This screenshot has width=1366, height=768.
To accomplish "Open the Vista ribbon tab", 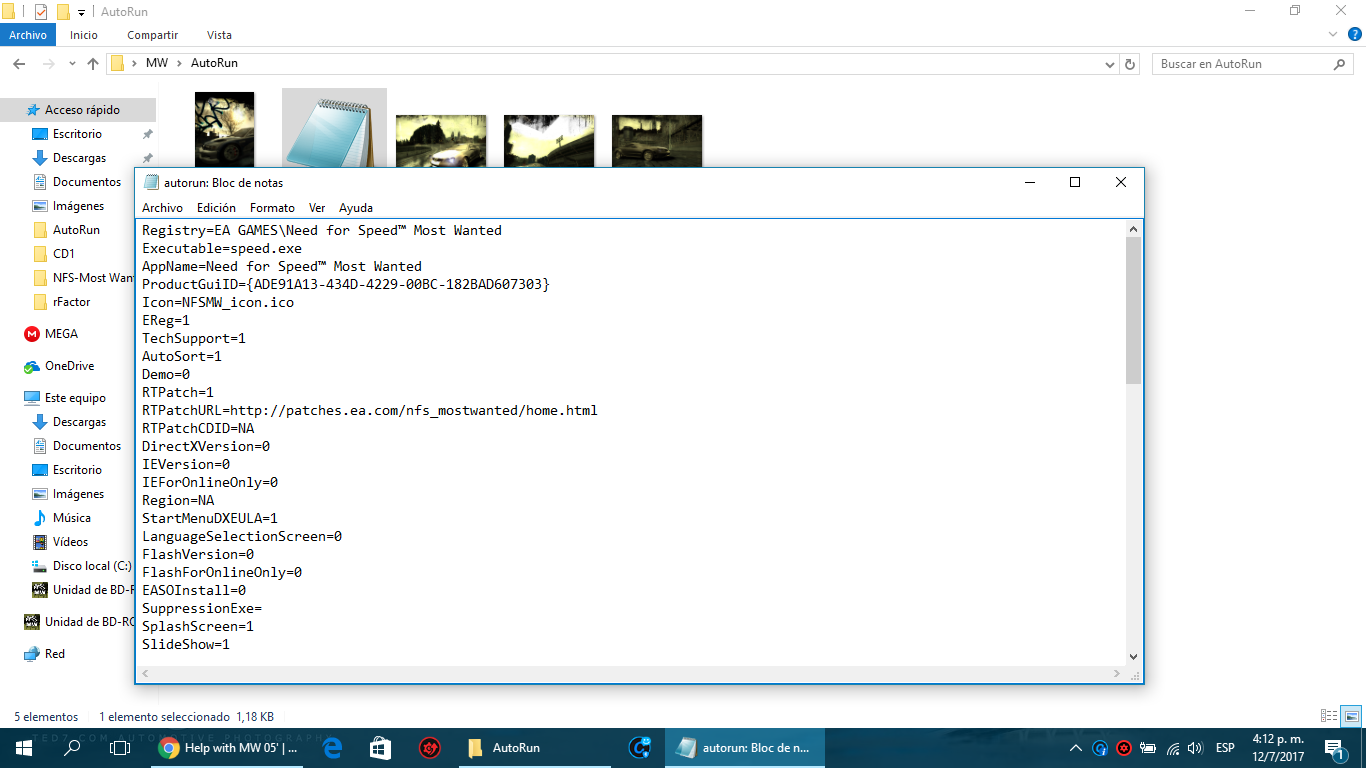I will [219, 35].
